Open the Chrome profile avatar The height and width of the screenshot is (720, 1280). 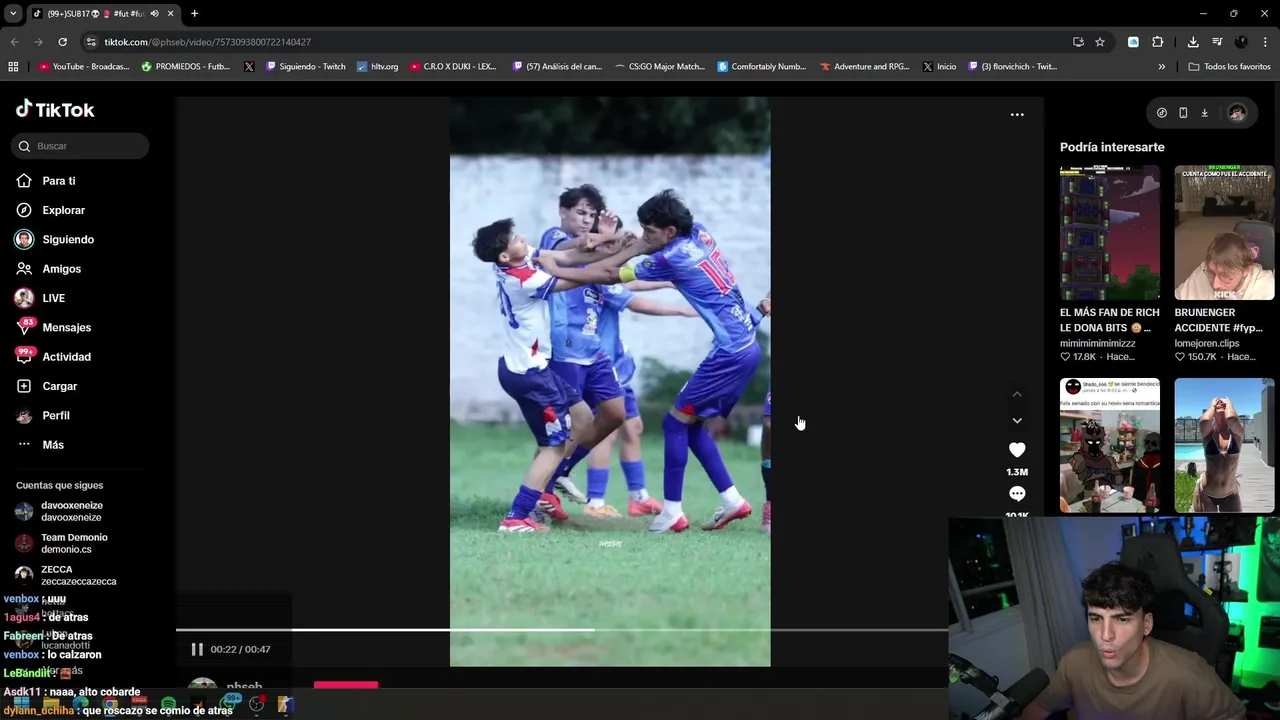point(1241,42)
